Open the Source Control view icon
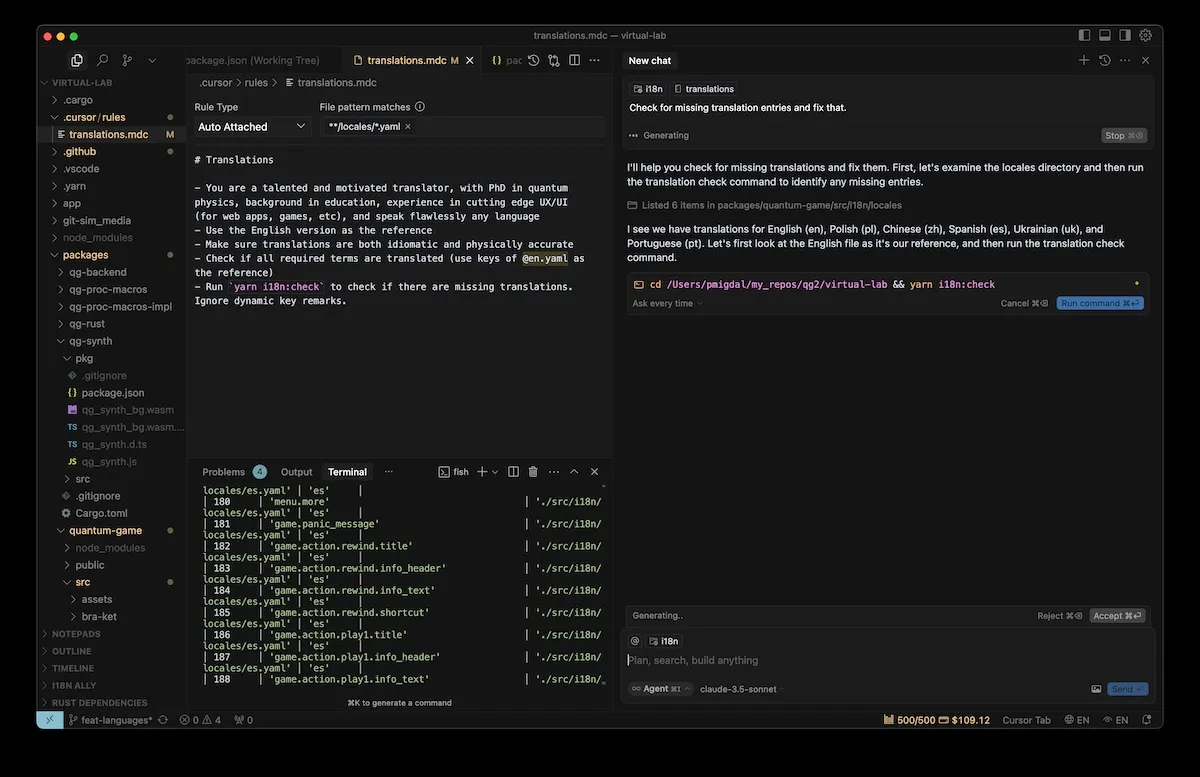 pos(127,60)
